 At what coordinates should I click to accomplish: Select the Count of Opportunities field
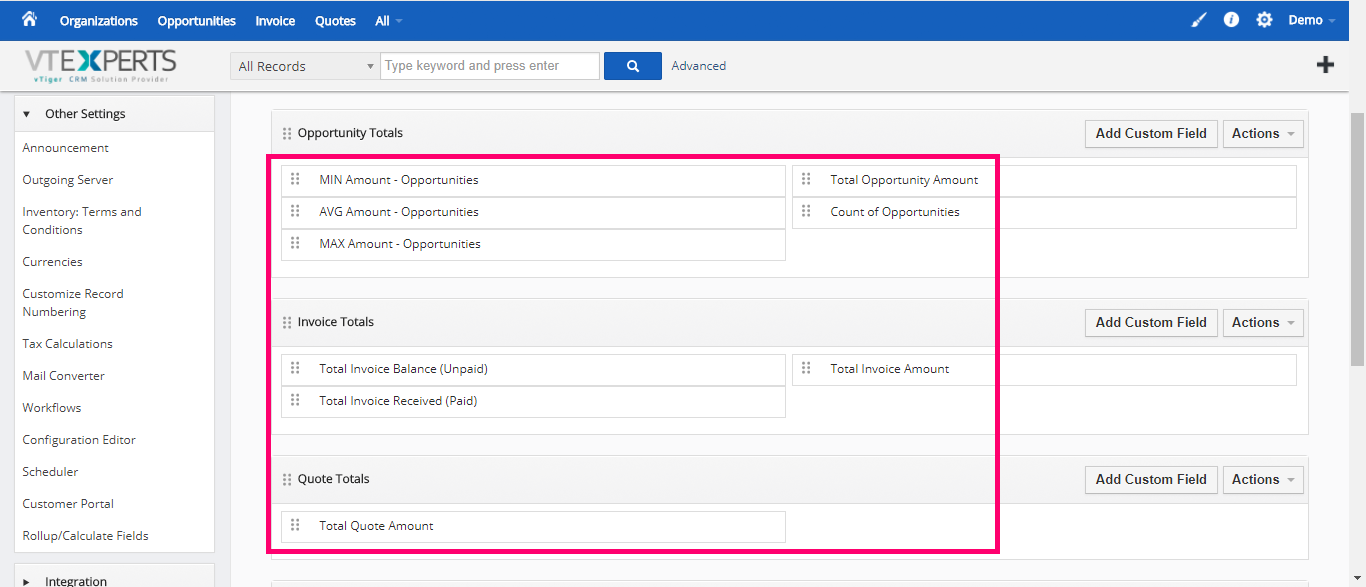pyautogui.click(x=1045, y=212)
